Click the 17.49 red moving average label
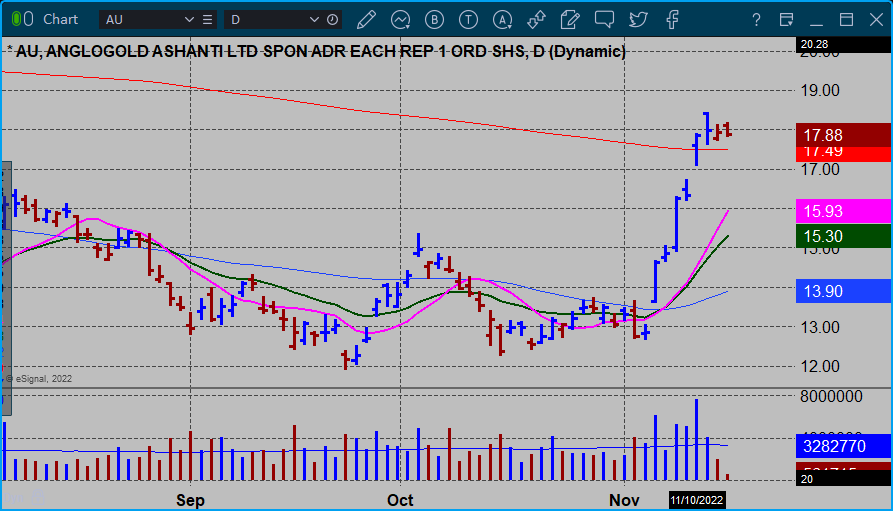Image resolution: width=893 pixels, height=511 pixels. (843, 153)
